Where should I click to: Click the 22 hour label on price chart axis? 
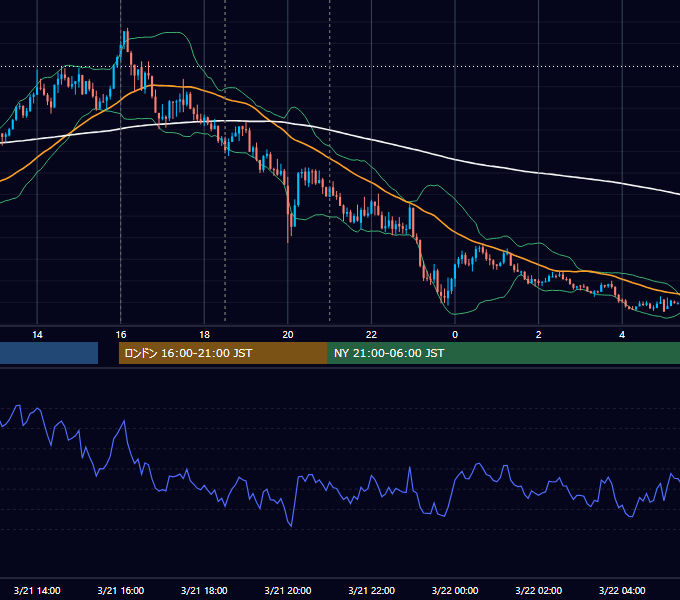[x=372, y=335]
